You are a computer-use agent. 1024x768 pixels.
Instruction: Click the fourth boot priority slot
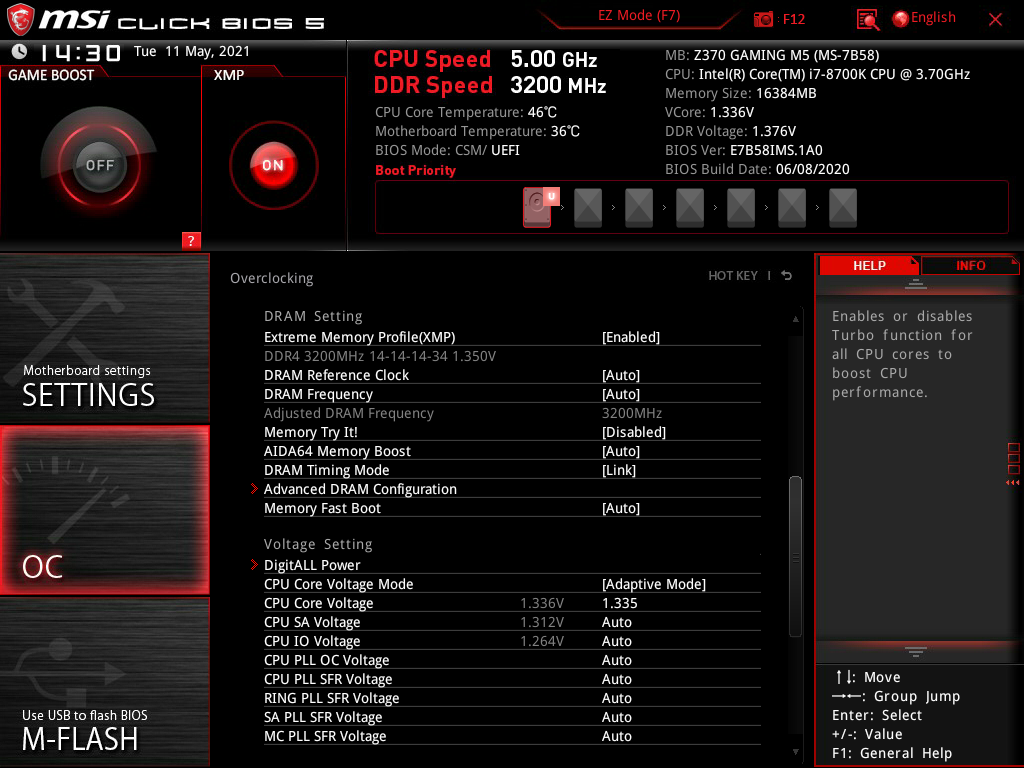click(x=690, y=208)
